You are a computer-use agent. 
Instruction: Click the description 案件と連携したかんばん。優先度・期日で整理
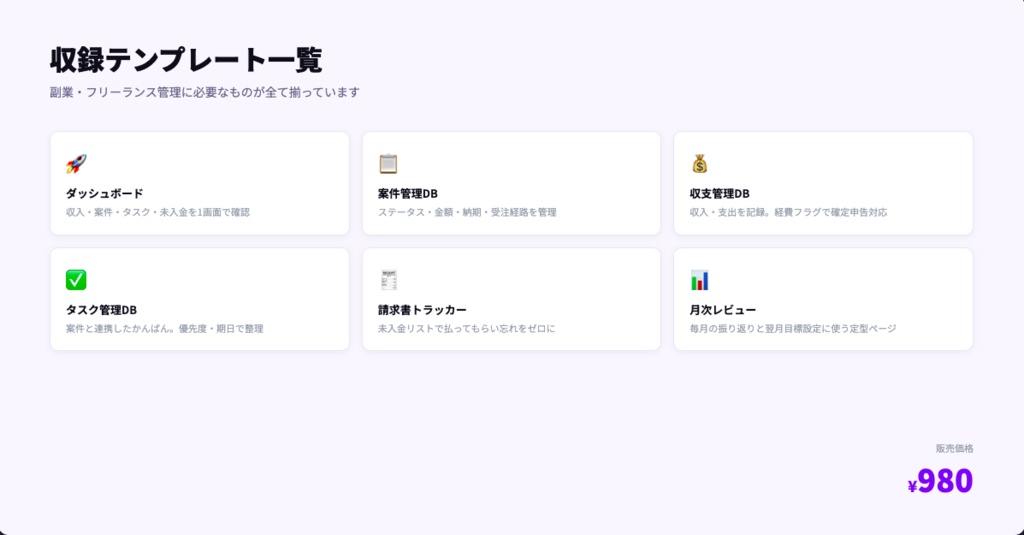[165, 329]
